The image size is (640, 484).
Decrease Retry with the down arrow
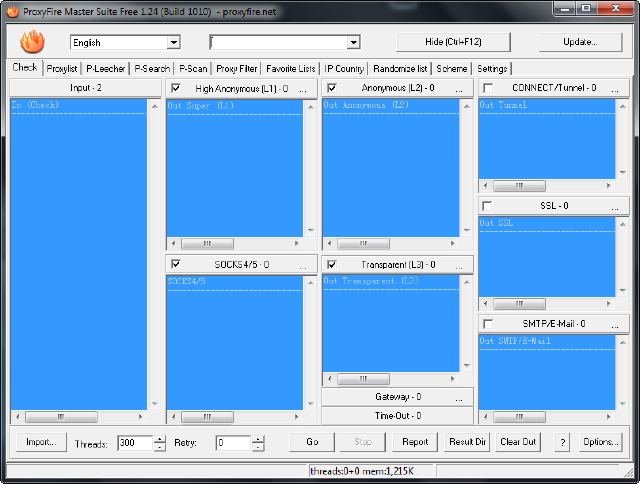point(258,447)
